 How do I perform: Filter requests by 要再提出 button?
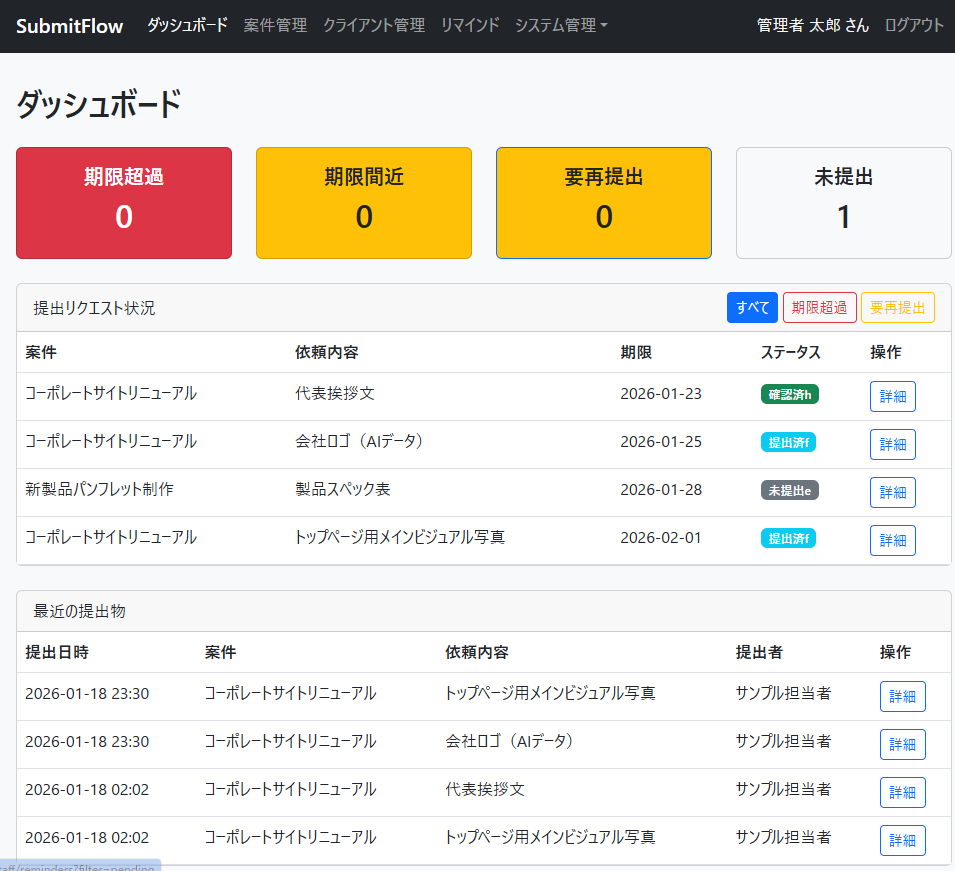pyautogui.click(x=897, y=308)
